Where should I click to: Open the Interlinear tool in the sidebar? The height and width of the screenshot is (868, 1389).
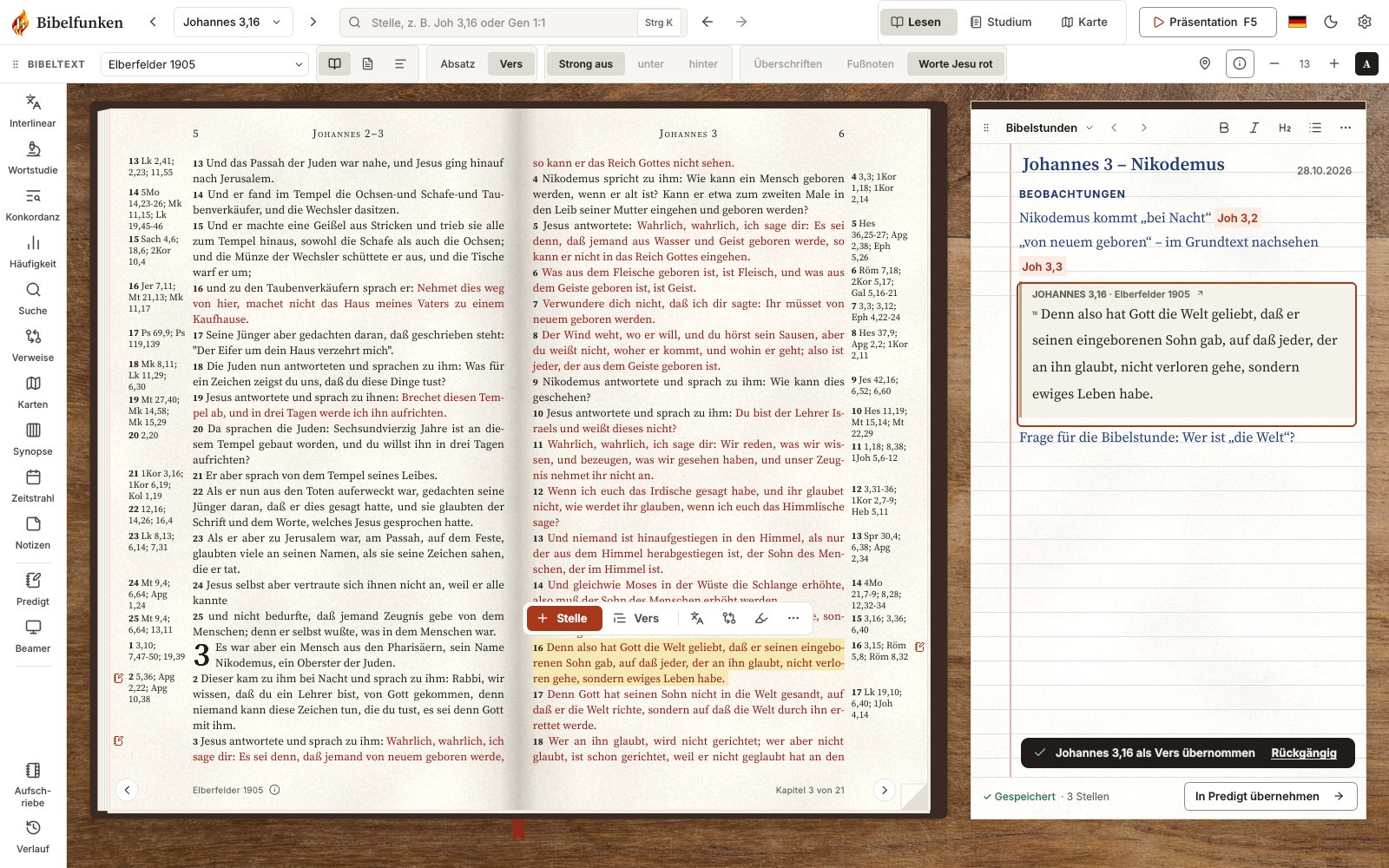coord(33,111)
